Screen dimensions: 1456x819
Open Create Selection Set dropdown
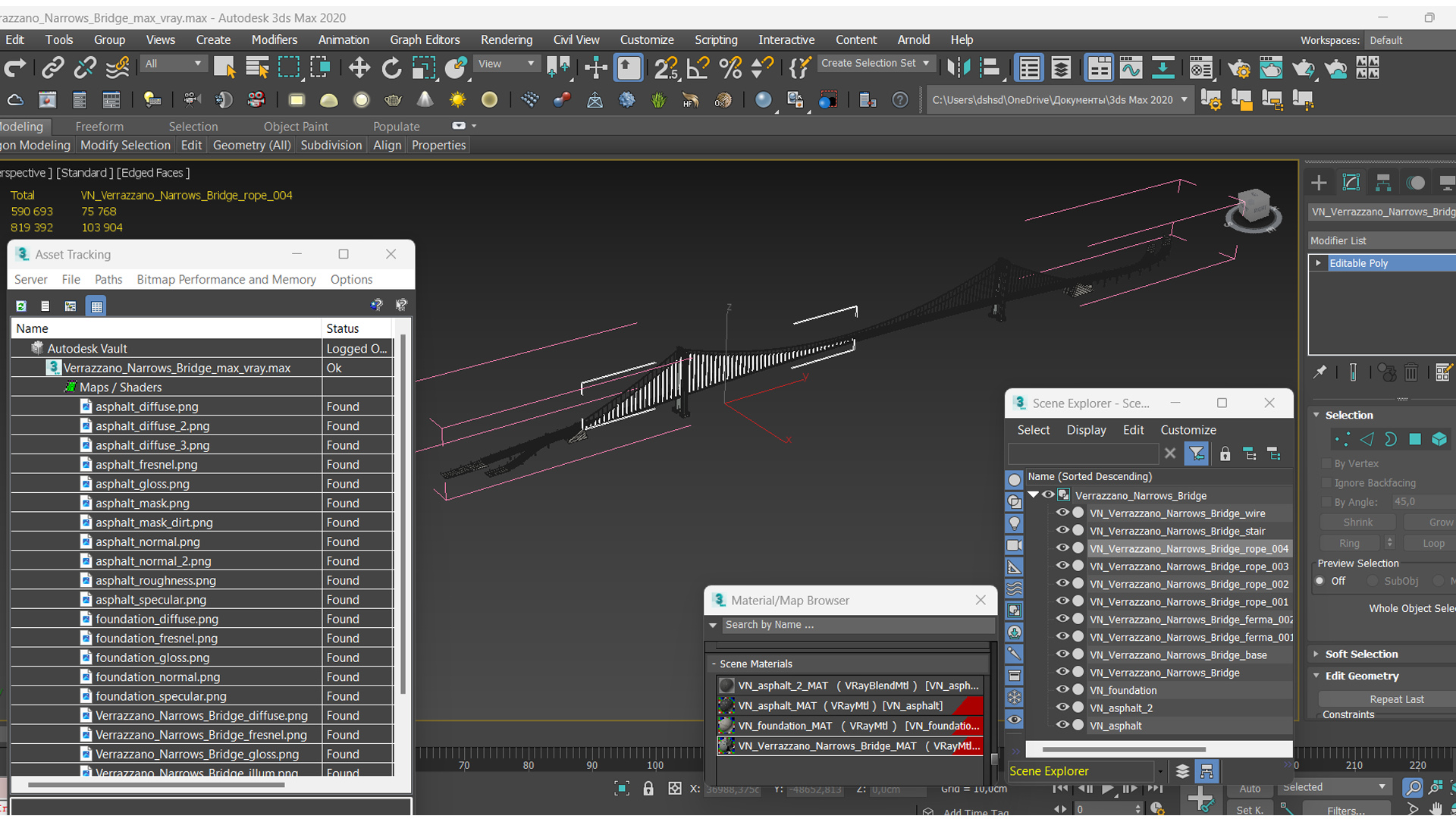point(875,64)
